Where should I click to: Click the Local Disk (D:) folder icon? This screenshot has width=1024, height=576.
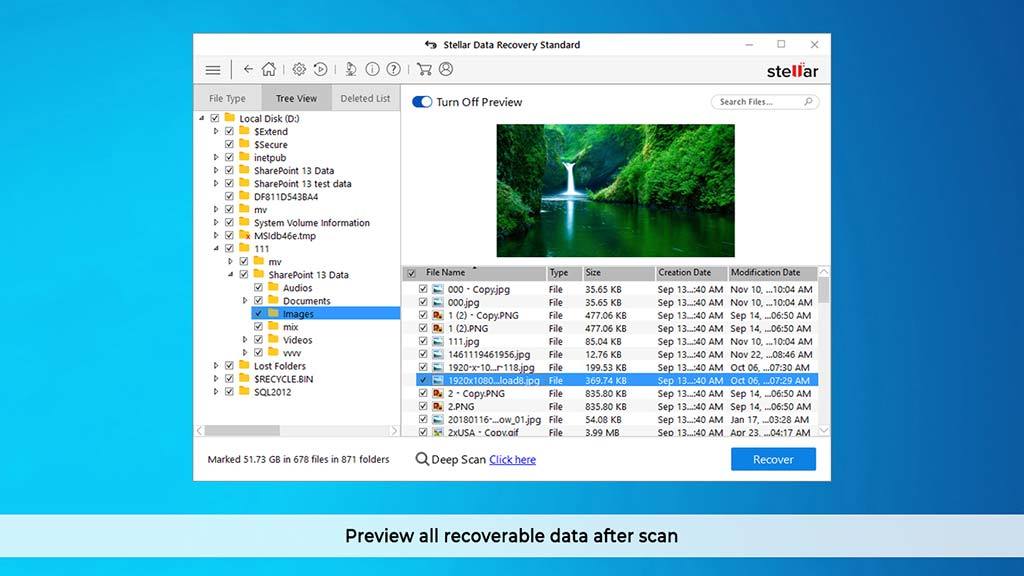point(229,118)
